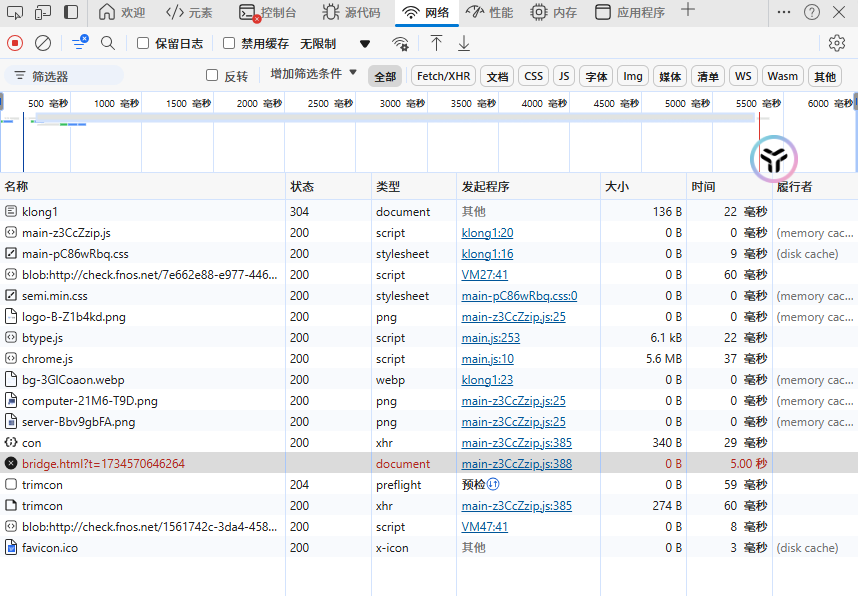Open main-pC86wRbq.css:0 initiator link
Viewport: 858px width, 596px height.
click(x=519, y=296)
